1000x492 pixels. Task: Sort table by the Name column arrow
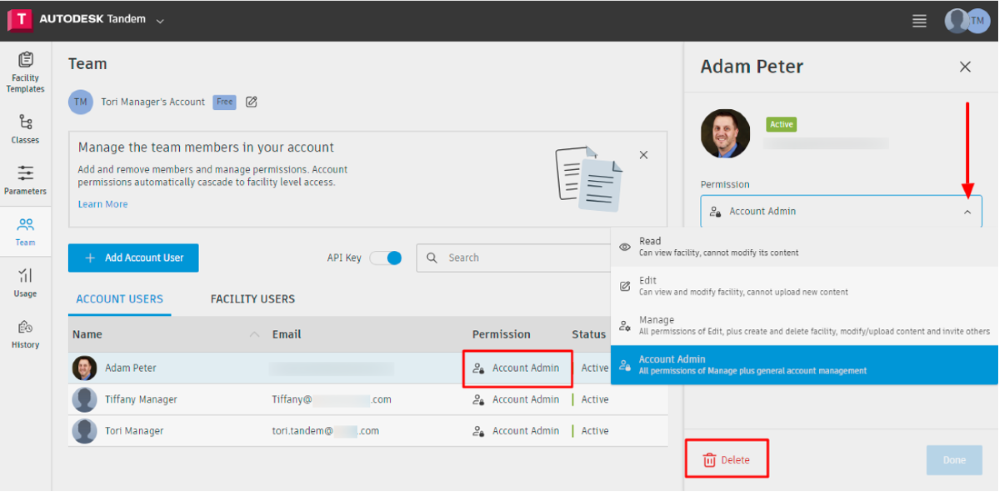click(x=254, y=334)
